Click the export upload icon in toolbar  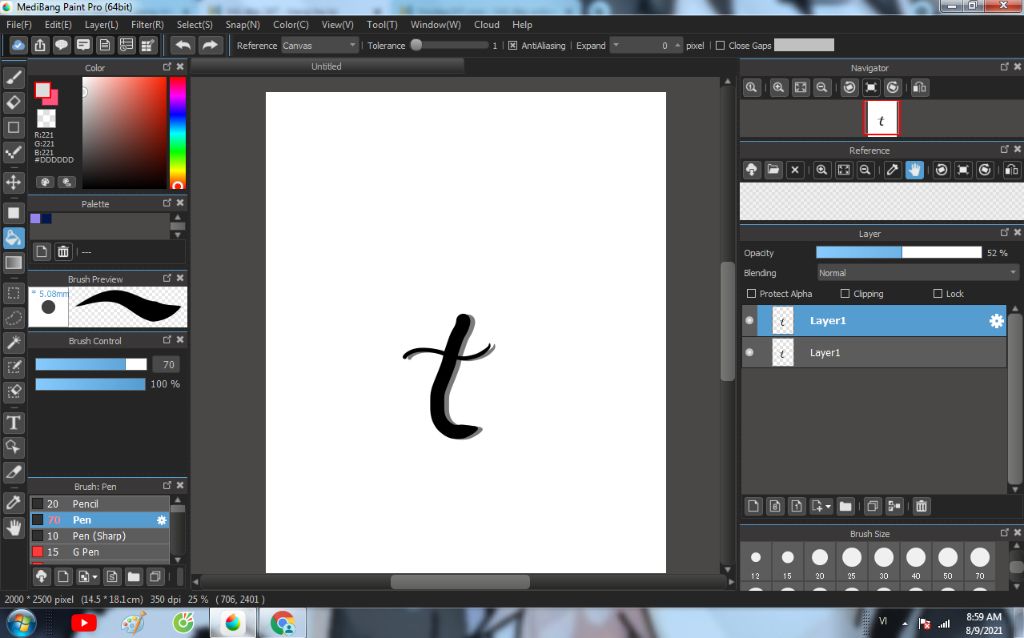40,45
